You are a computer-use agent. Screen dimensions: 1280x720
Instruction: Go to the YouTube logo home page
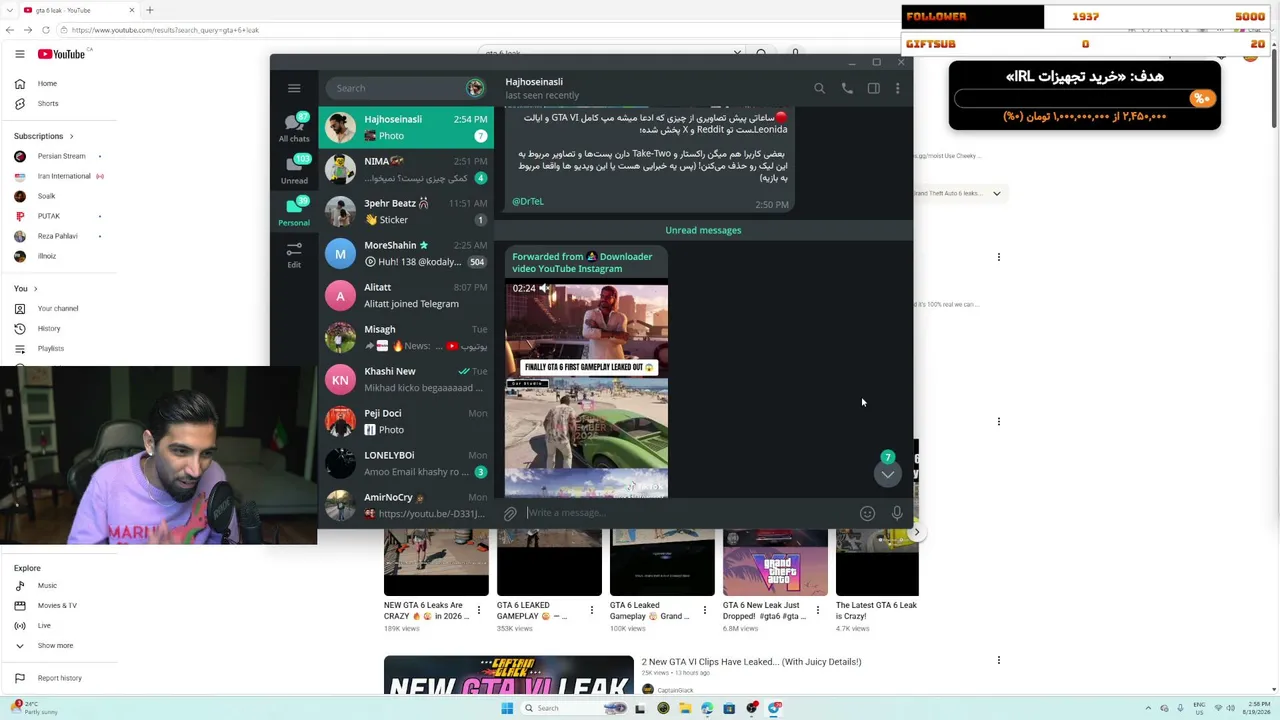[62, 54]
